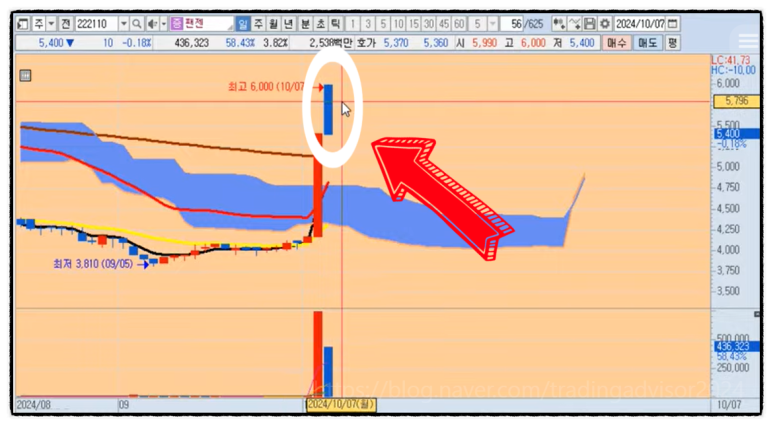Open the dropdown arrow next to speaker
The width and height of the screenshot is (773, 426).
pos(164,24)
